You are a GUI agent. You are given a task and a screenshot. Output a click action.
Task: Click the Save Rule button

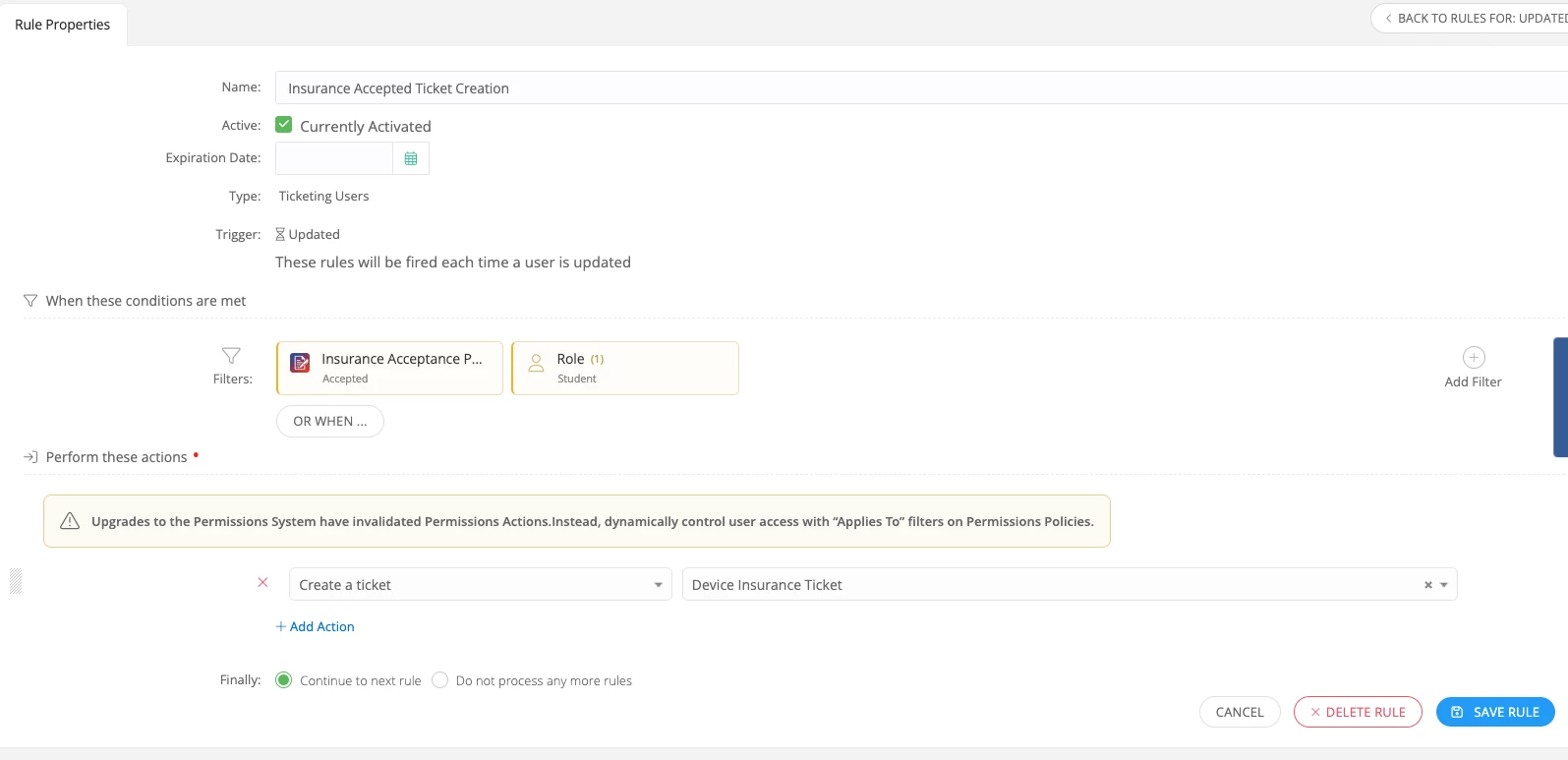pyautogui.click(x=1495, y=712)
